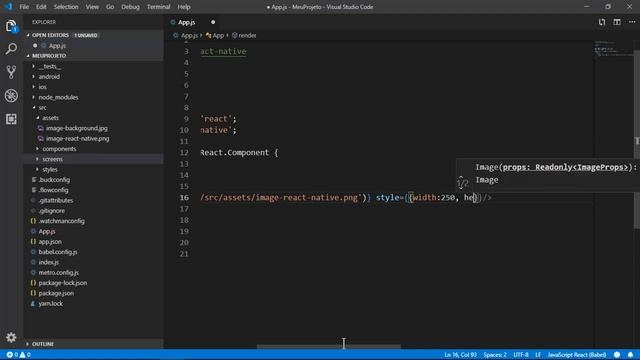Expand the components folder
The width and height of the screenshot is (640, 360).
click(59, 149)
